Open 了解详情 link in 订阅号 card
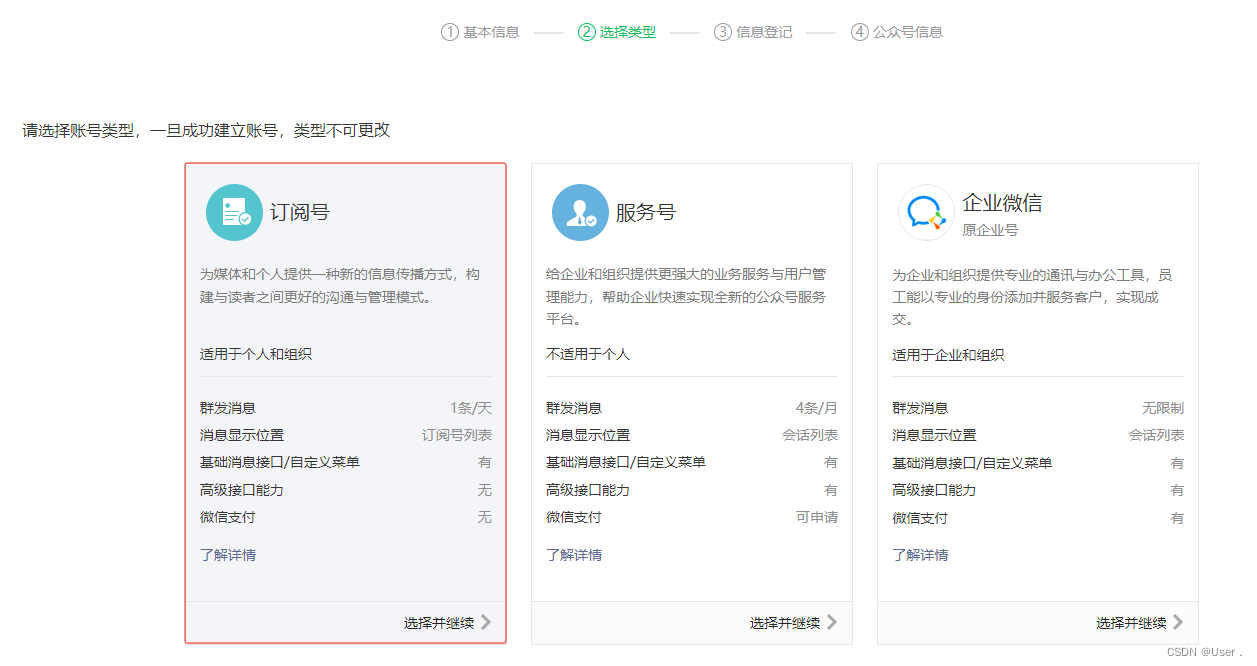 (x=228, y=555)
